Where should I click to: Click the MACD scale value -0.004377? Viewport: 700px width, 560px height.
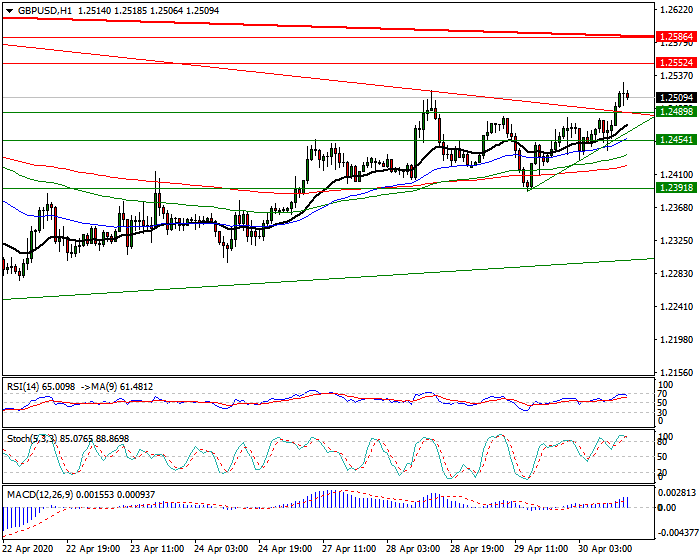click(677, 533)
